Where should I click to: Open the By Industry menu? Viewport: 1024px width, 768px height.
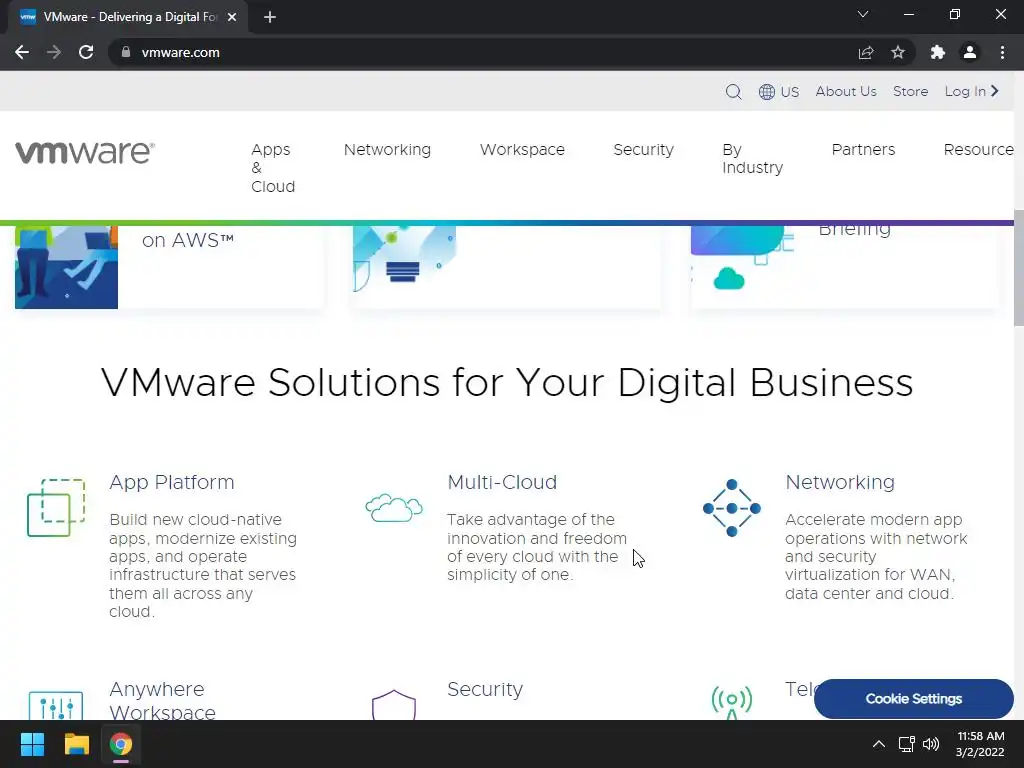point(752,159)
